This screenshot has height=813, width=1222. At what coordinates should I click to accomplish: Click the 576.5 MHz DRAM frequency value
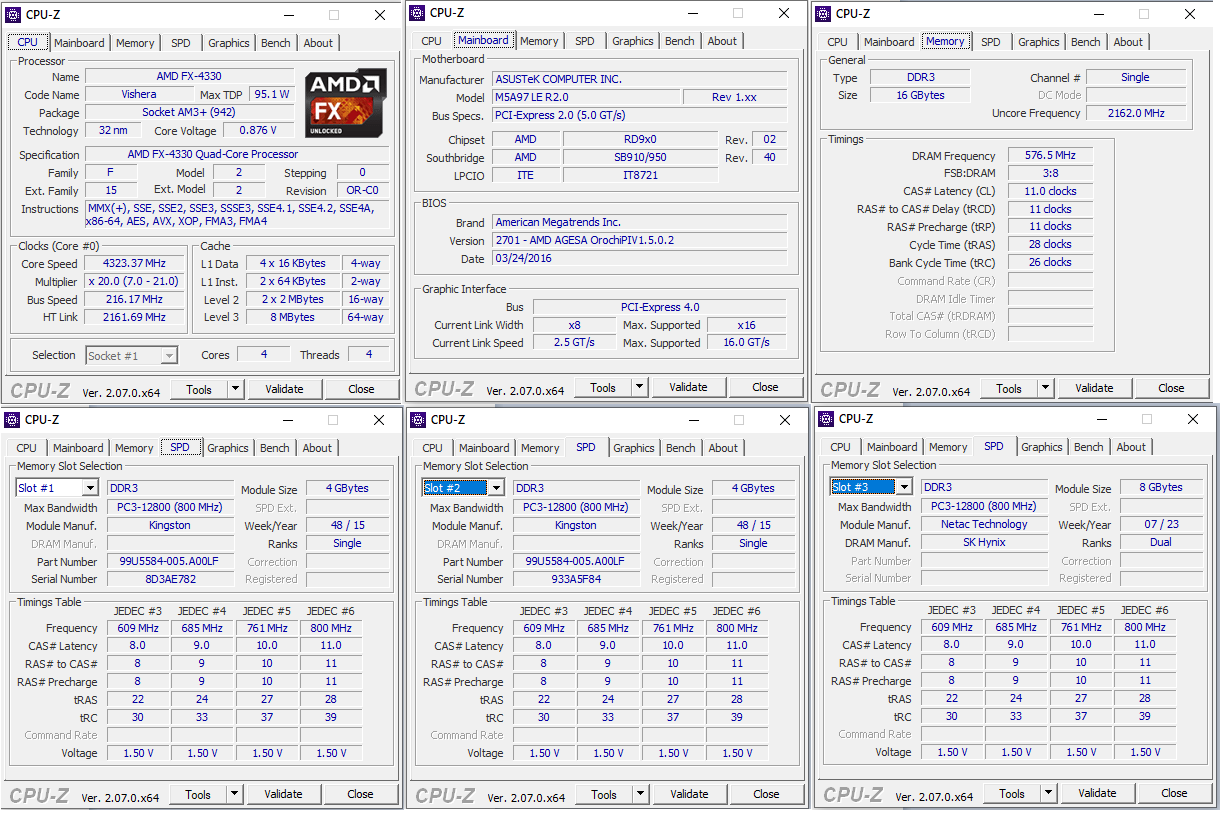(1050, 157)
